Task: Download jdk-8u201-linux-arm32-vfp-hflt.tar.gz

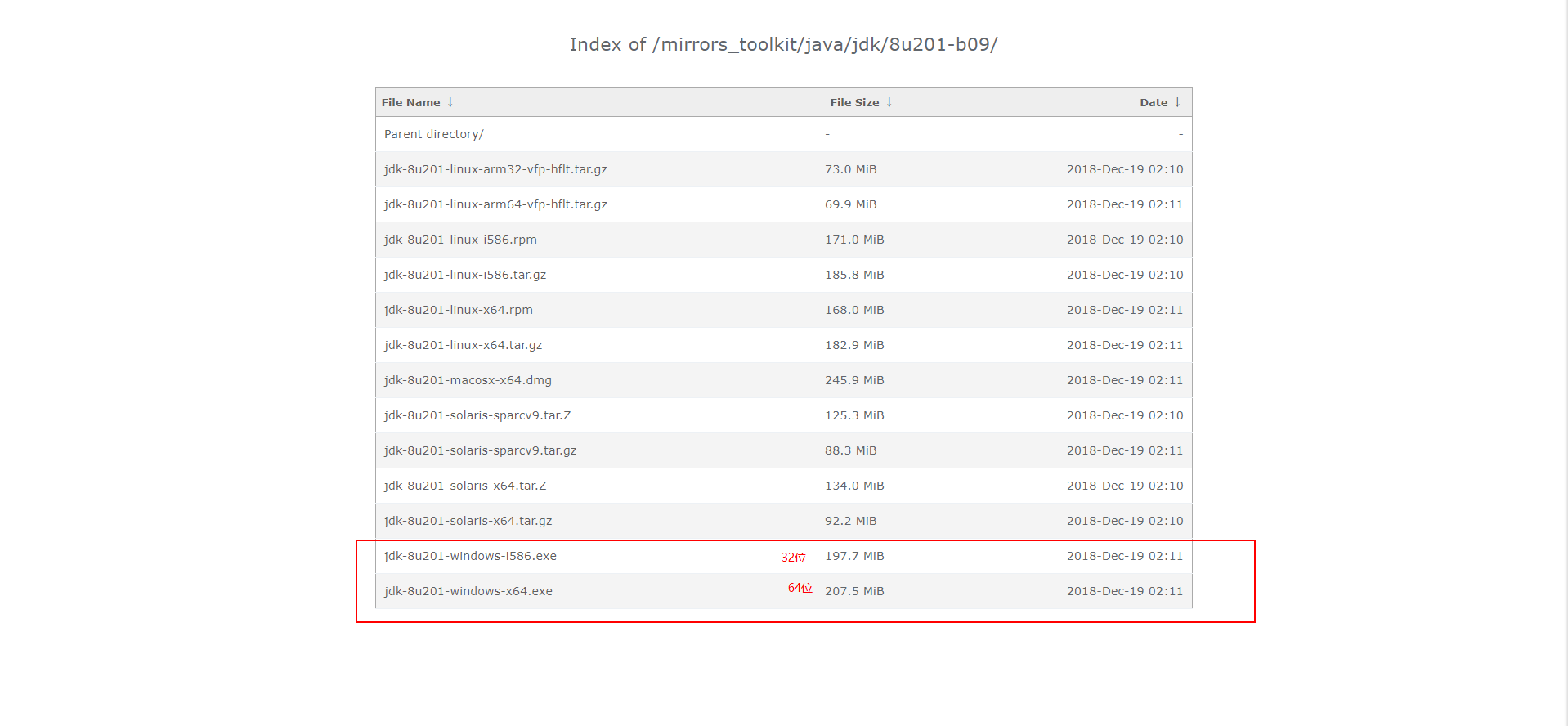Action: 495,169
